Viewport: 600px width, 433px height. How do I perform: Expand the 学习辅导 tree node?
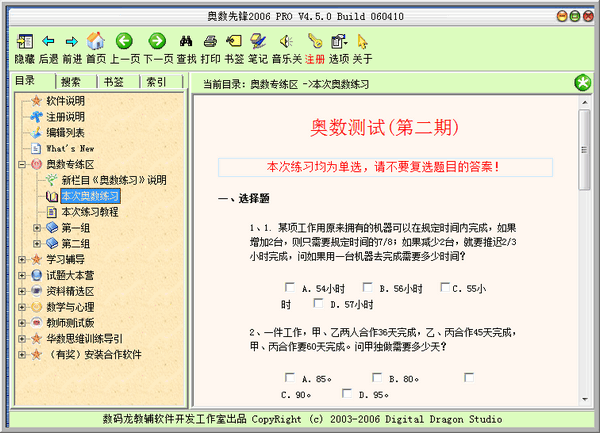pos(22,259)
